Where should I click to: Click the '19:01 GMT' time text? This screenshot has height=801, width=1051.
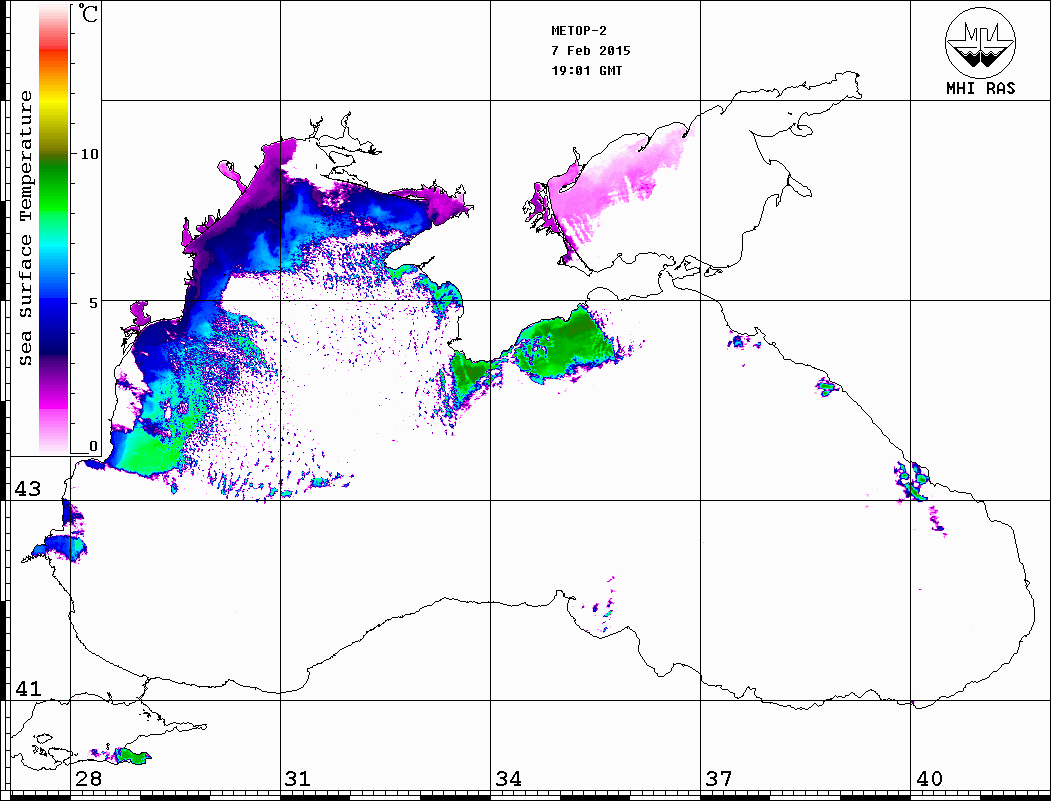click(586, 70)
